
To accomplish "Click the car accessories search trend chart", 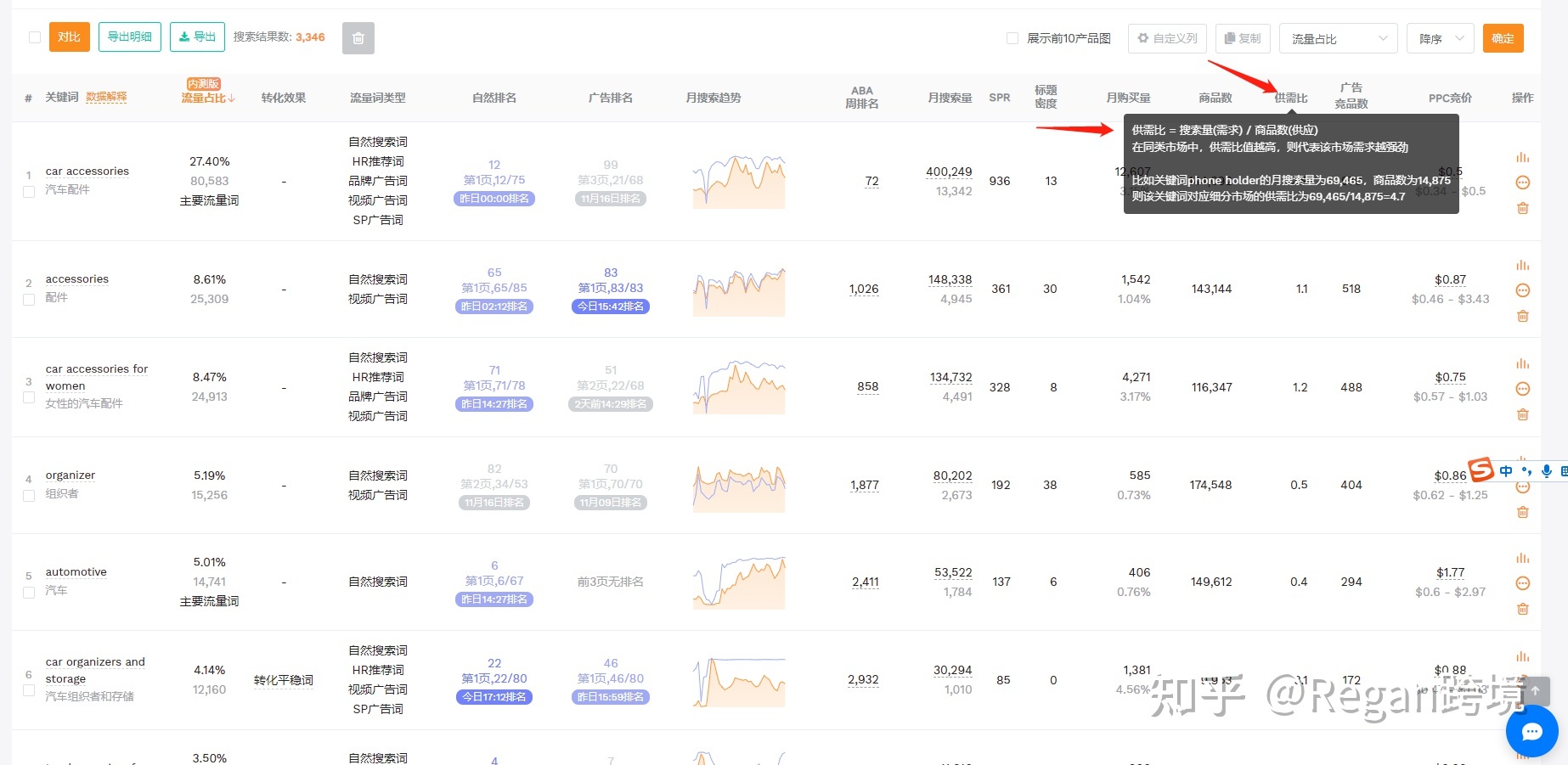I will point(739,182).
